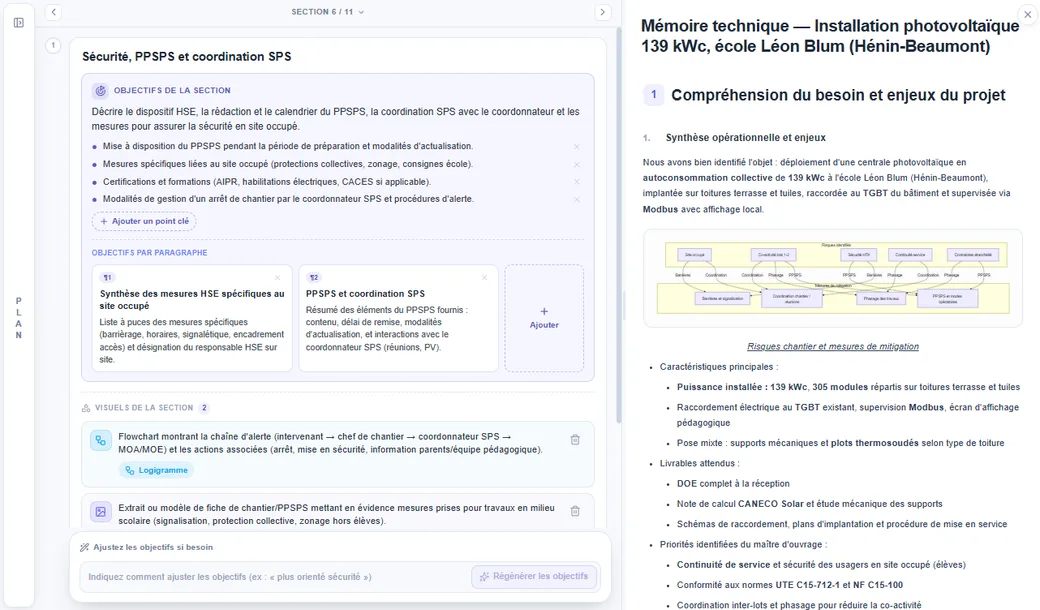Viewport: 1040px width, 610px height.
Task: Click the image visual type icon
Action: tap(101, 512)
